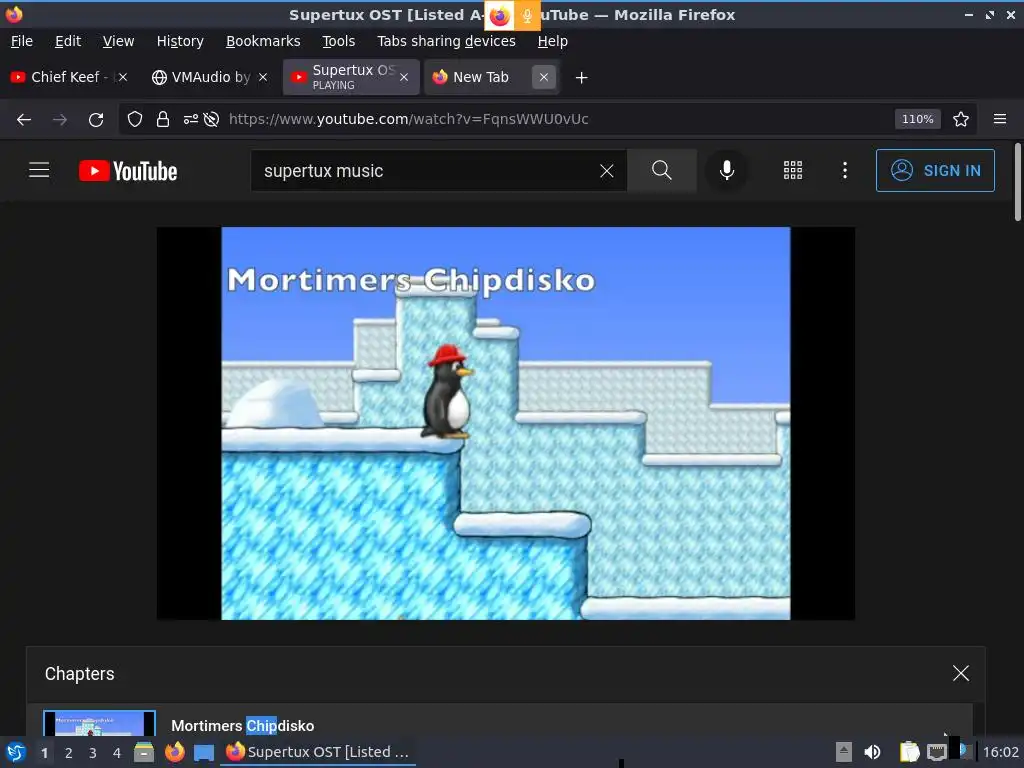The width and height of the screenshot is (1024, 768).
Task: Open the Firefox hamburger application menu
Action: (x=1000, y=119)
